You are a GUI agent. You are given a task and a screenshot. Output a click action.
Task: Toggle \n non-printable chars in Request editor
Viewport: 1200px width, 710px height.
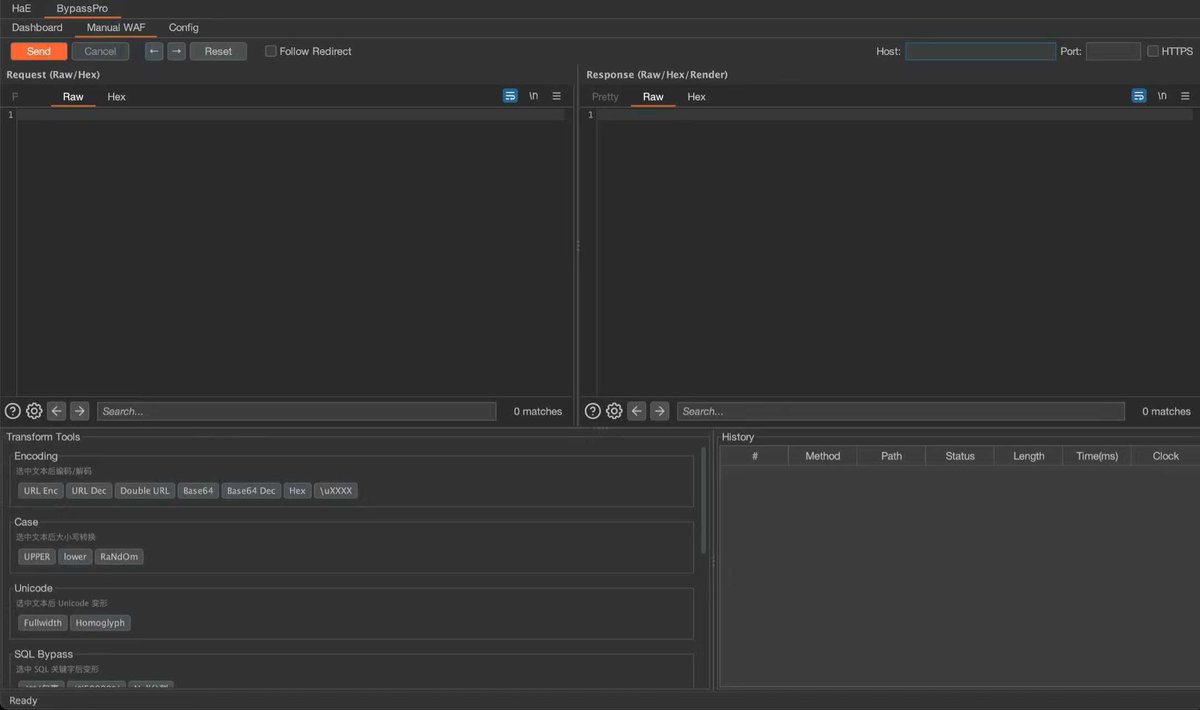coord(534,96)
